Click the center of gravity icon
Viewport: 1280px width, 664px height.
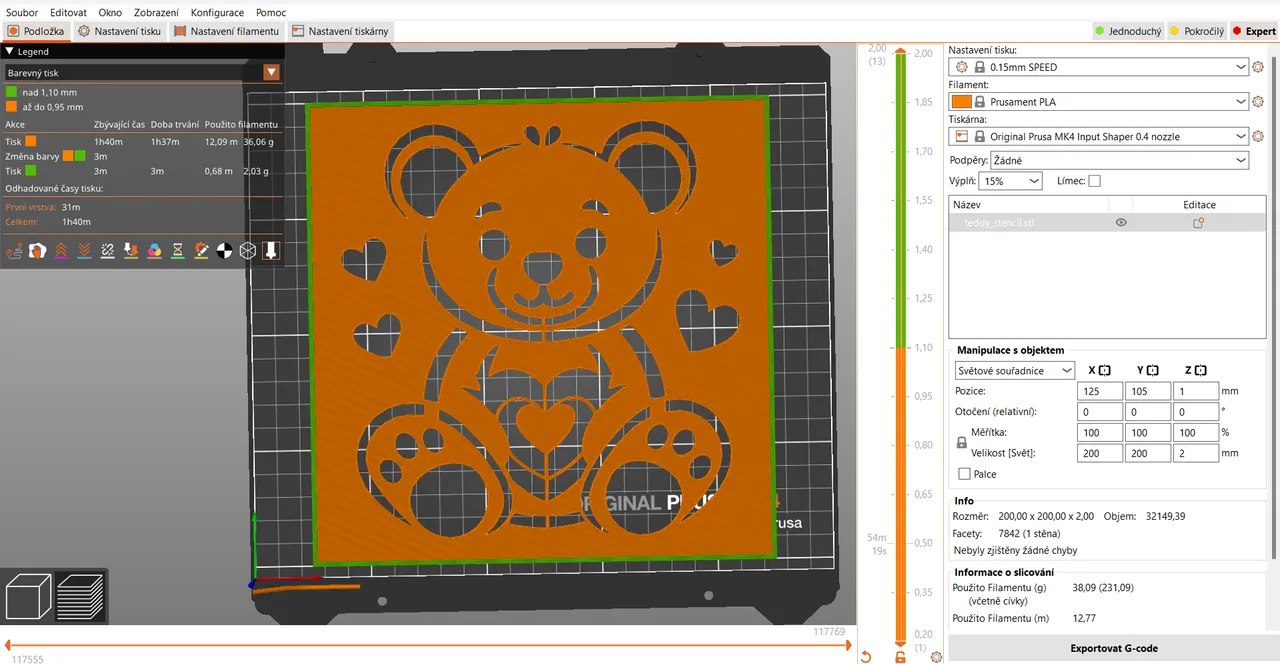click(x=224, y=250)
